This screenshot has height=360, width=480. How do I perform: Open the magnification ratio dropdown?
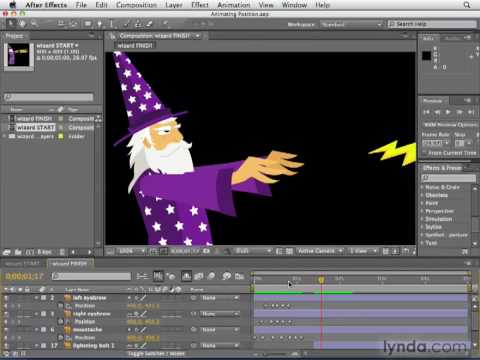click(131, 251)
